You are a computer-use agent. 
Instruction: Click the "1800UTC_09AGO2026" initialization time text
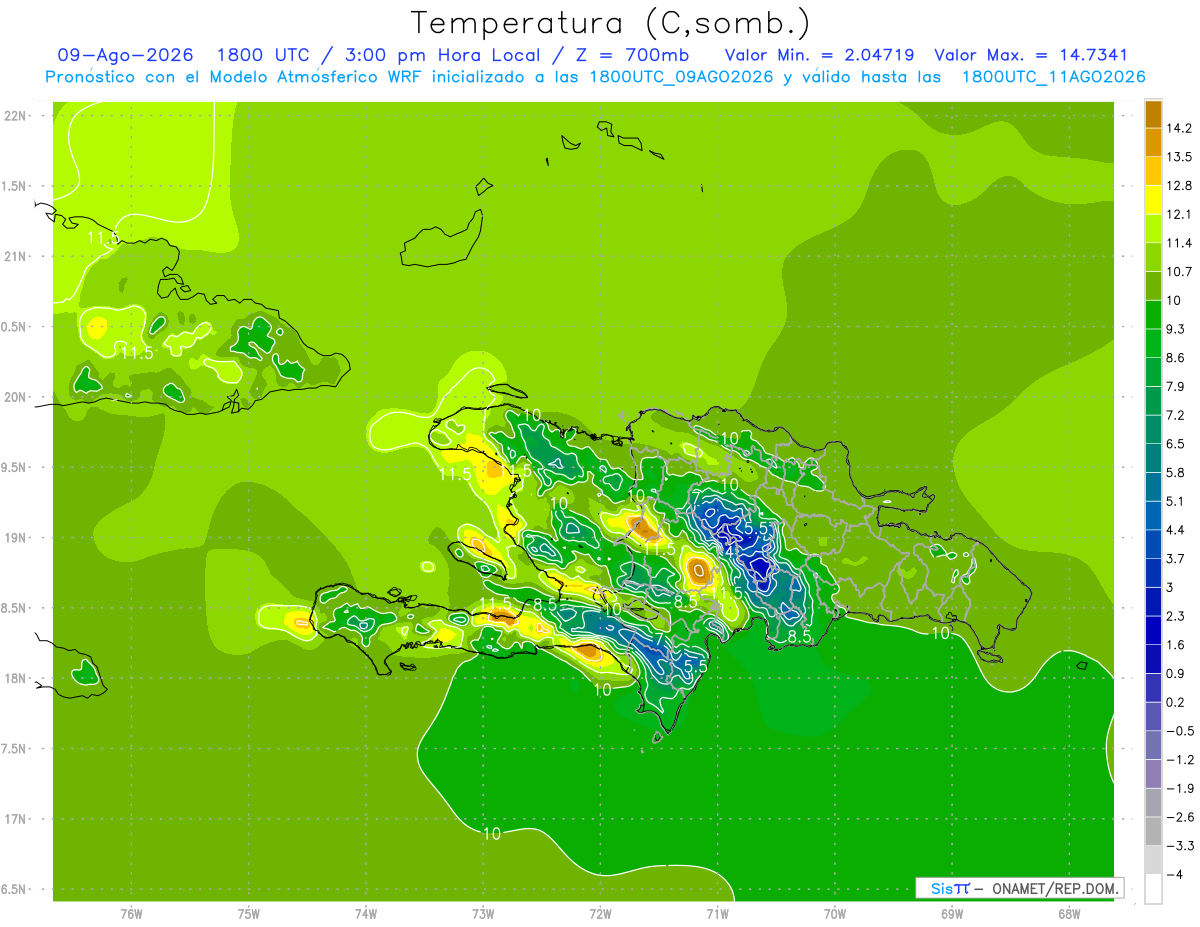pos(681,77)
